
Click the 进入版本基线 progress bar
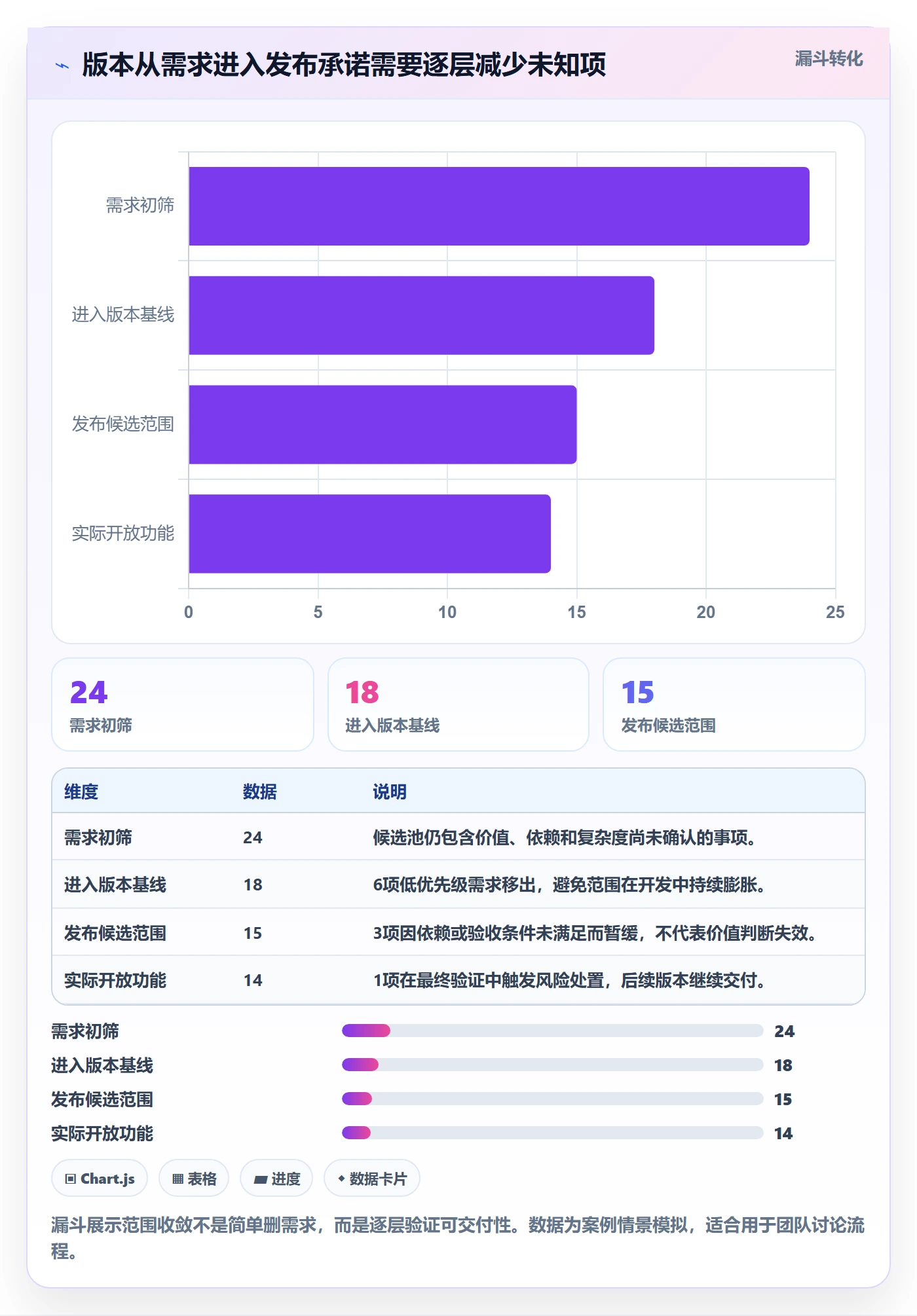(x=553, y=1065)
